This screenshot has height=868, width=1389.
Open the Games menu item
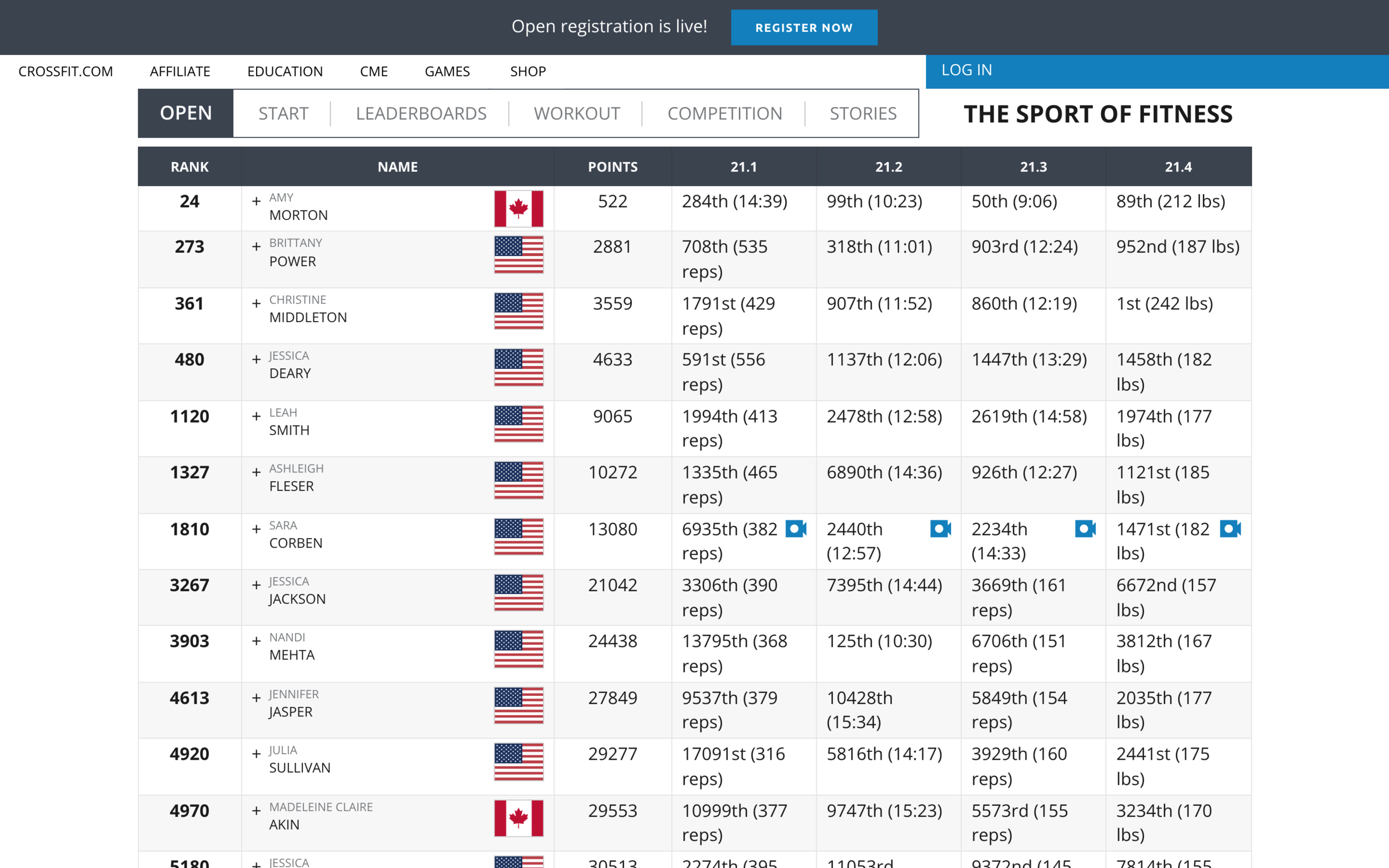(x=447, y=71)
